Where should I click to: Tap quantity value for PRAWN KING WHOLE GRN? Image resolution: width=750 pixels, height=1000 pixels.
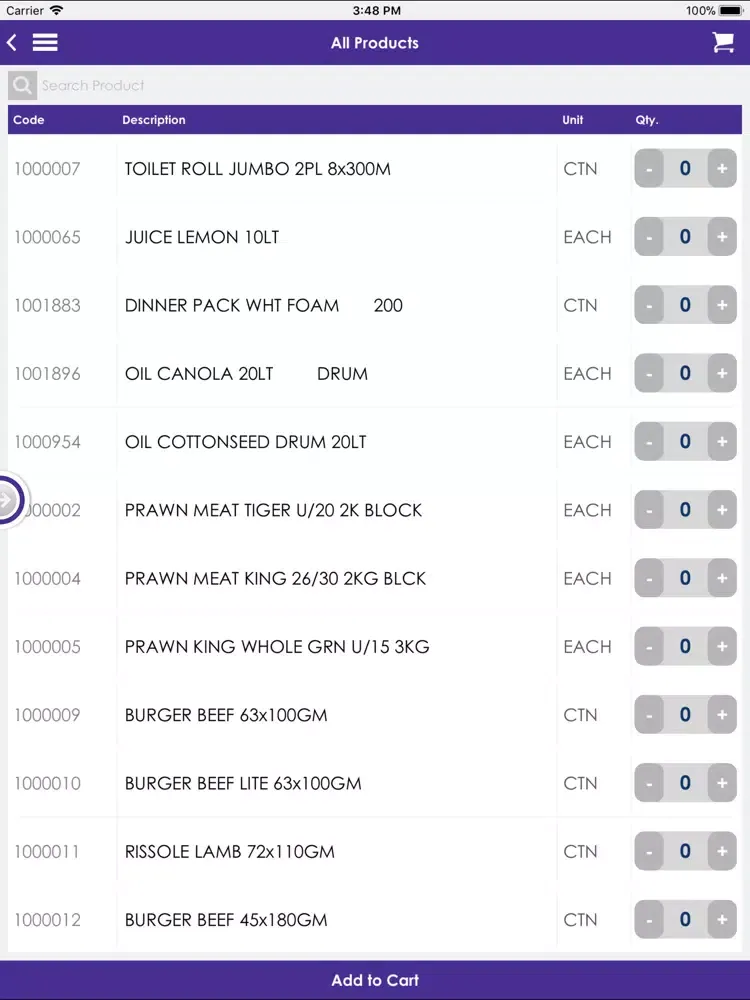[x=685, y=646]
